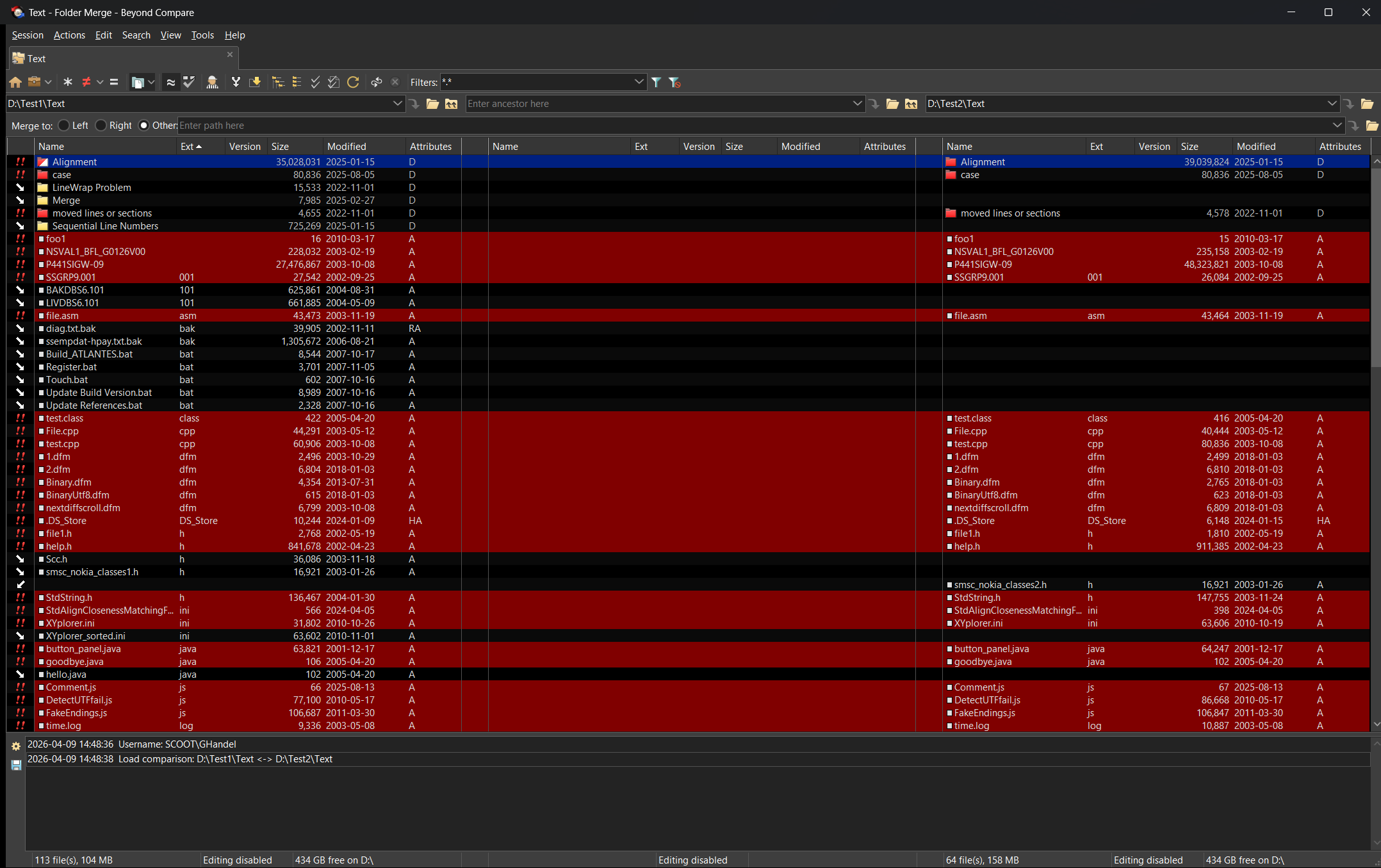Viewport: 1381px width, 868px height.
Task: Click the log pane save disk icon
Action: pos(16,765)
